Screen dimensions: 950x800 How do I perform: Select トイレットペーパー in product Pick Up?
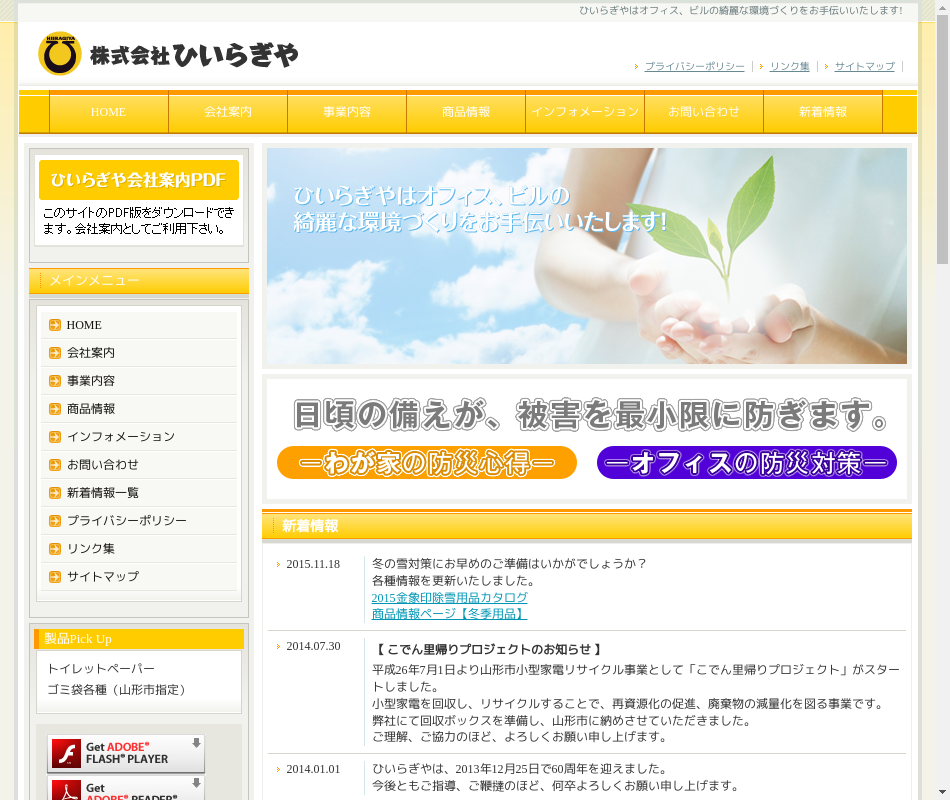click(x=101, y=669)
